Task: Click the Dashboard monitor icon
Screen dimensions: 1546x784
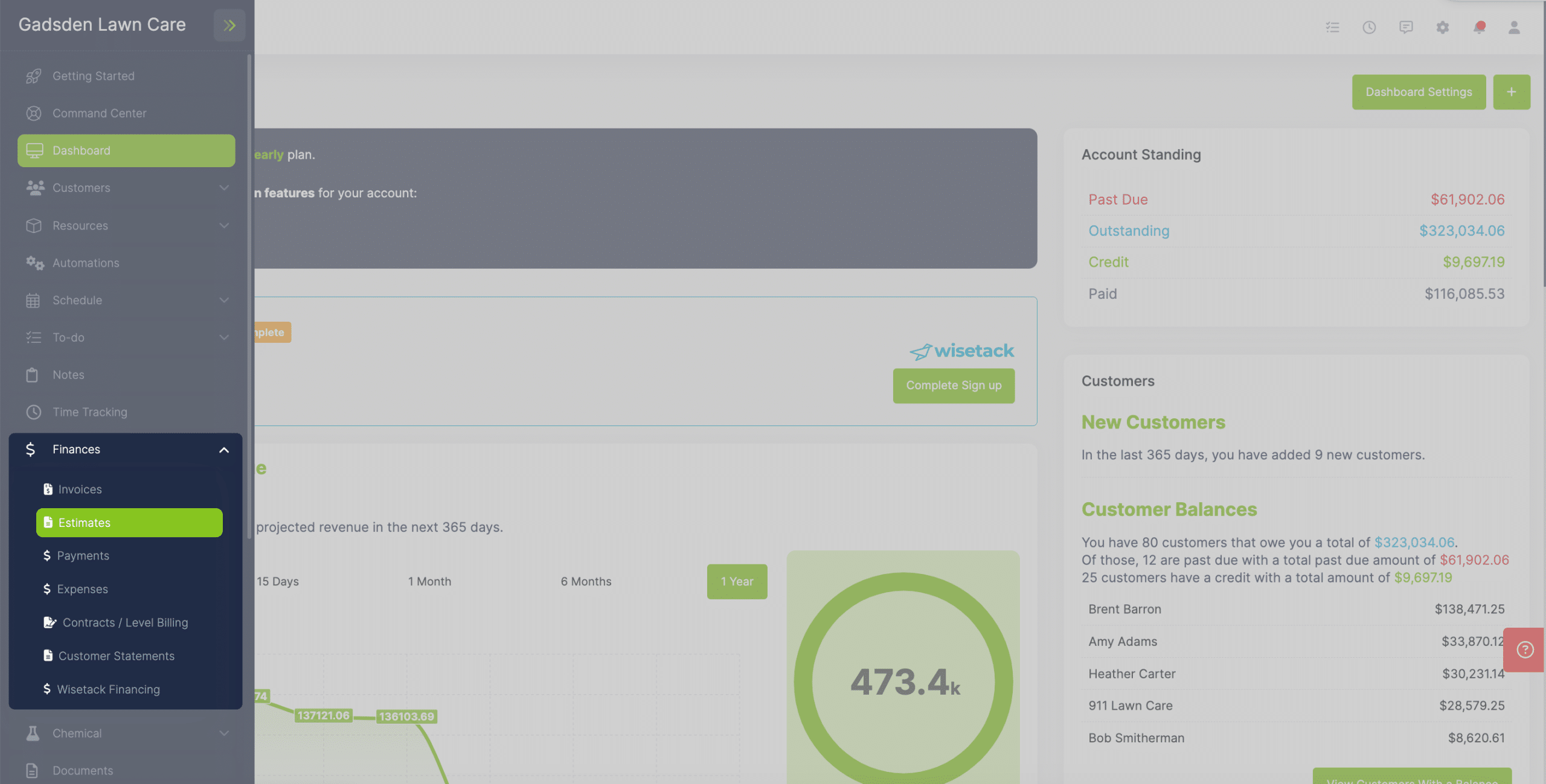Action: coord(34,151)
